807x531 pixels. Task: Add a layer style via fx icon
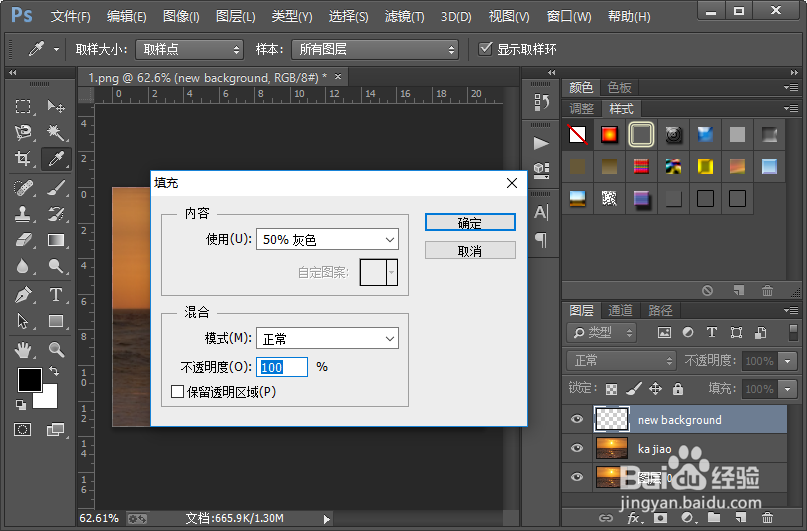[633, 518]
